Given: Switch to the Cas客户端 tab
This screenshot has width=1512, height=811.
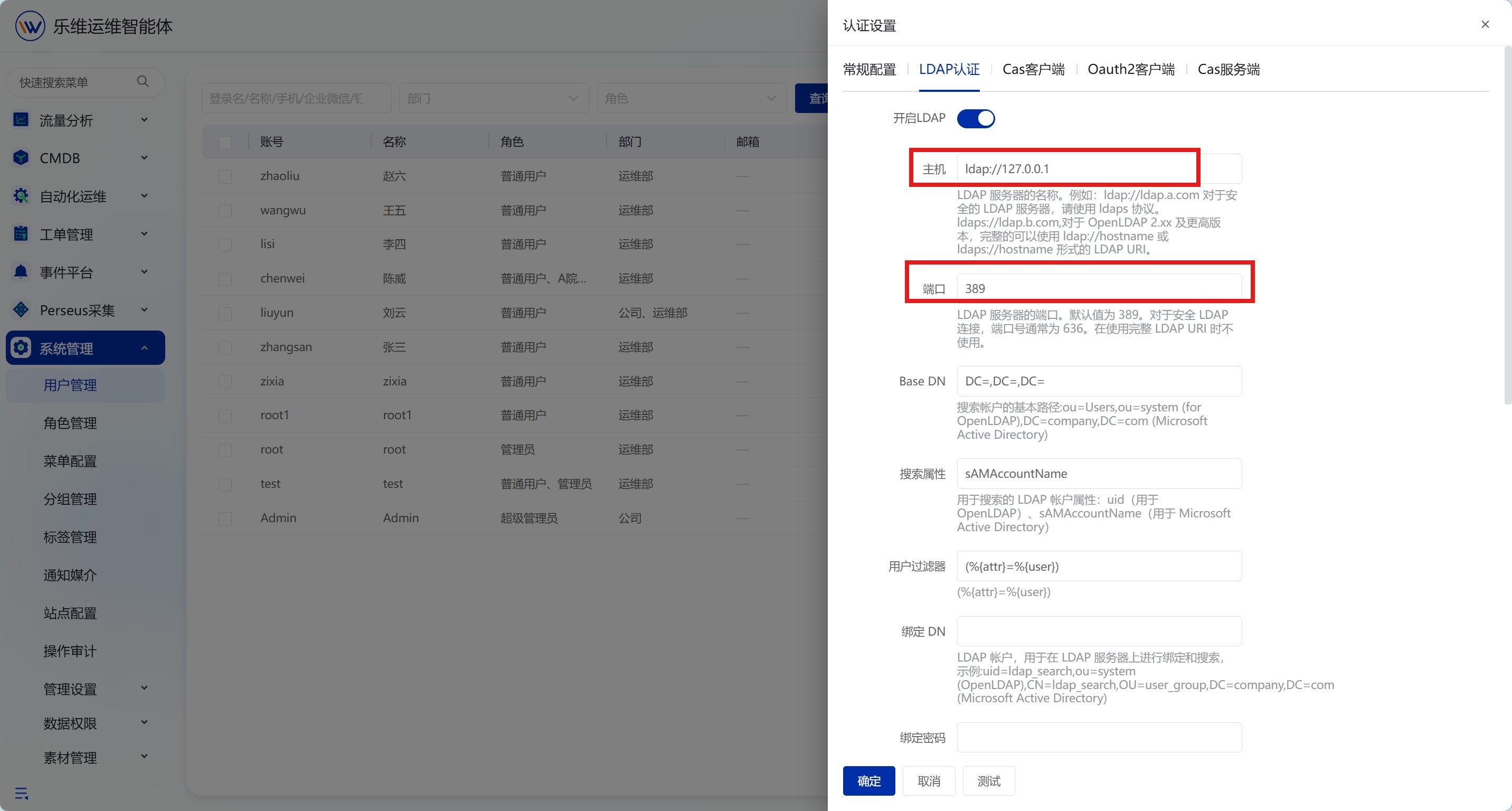Looking at the screenshot, I should coord(1034,69).
